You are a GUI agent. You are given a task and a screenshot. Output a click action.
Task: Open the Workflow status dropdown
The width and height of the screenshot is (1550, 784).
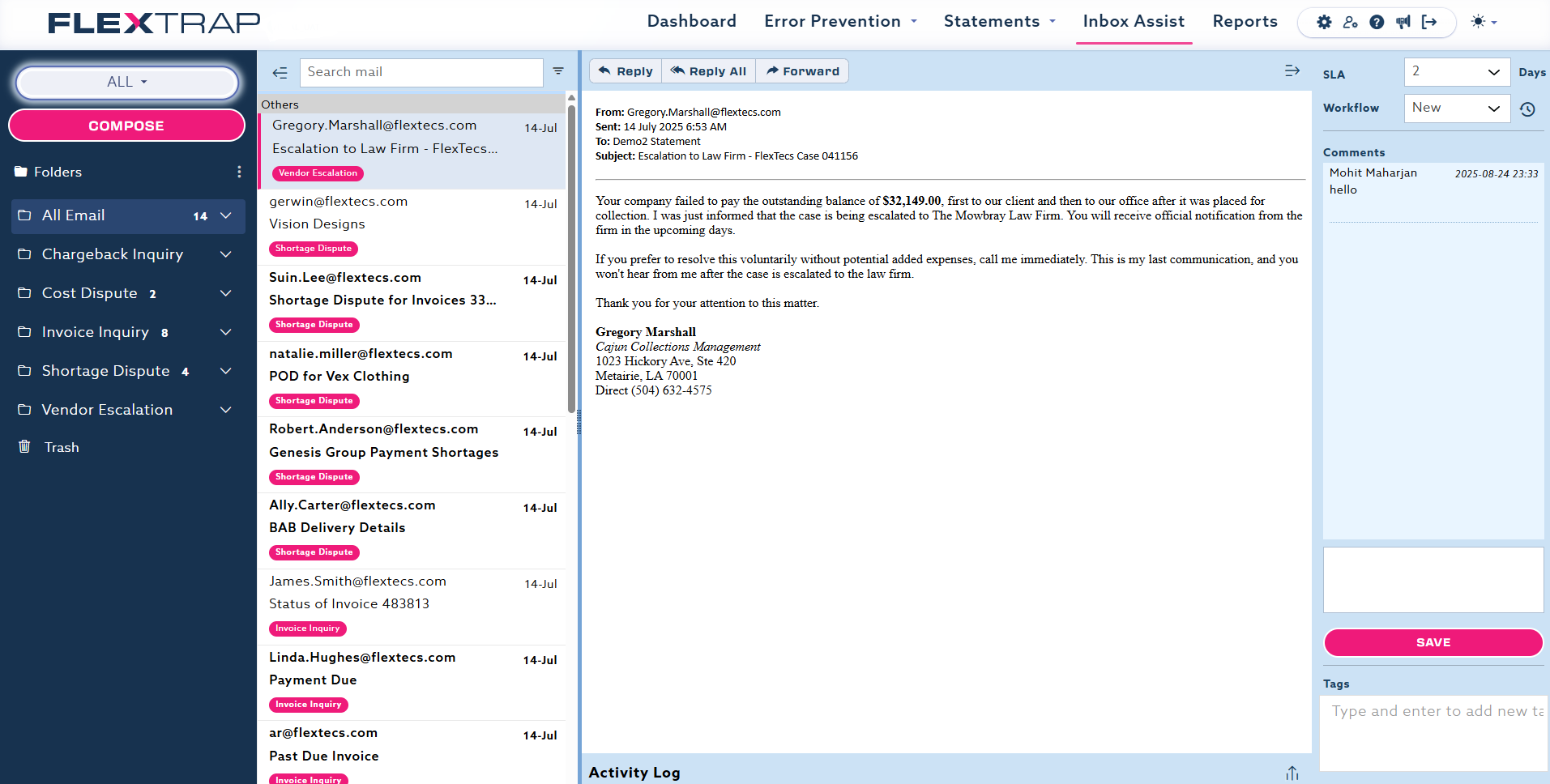click(1456, 108)
